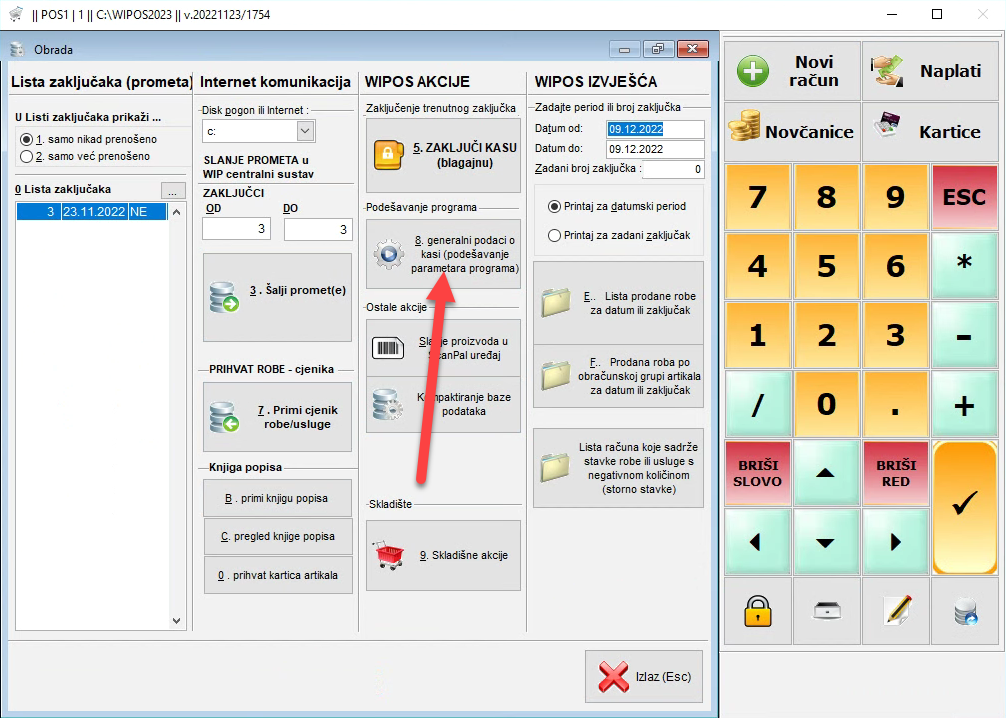Viewport: 1006px width, 718px height.
Task: Open Novčanice with the coins icon
Action: [791, 131]
